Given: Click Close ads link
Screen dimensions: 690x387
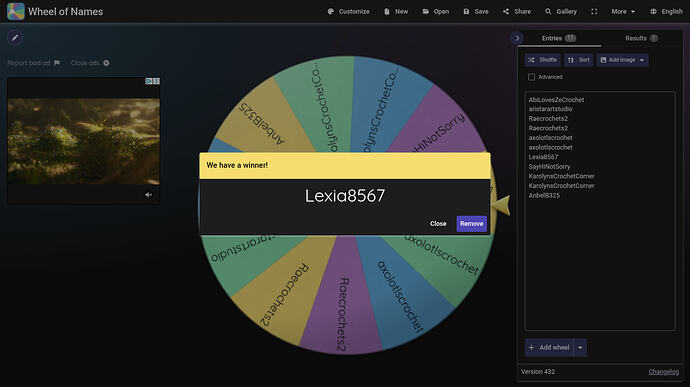Looking at the screenshot, I should 90,63.
